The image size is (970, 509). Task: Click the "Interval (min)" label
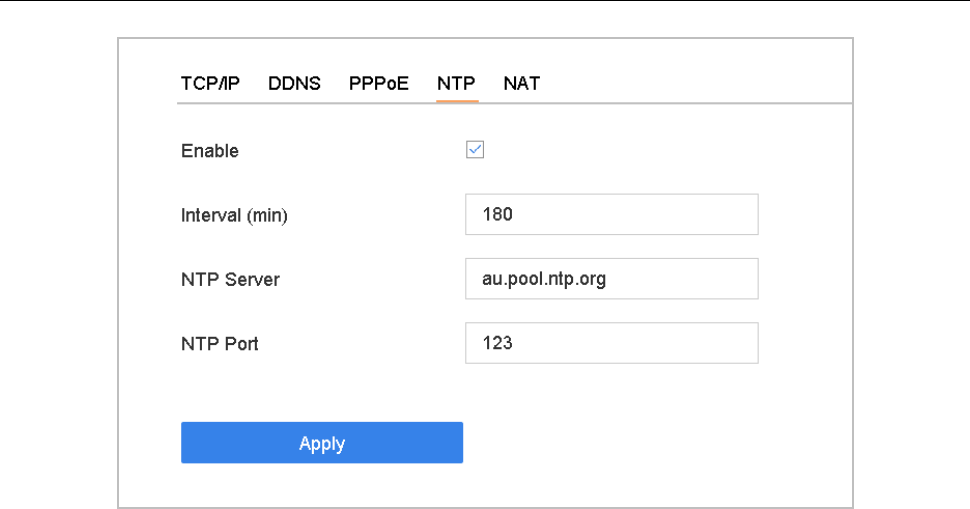click(234, 215)
